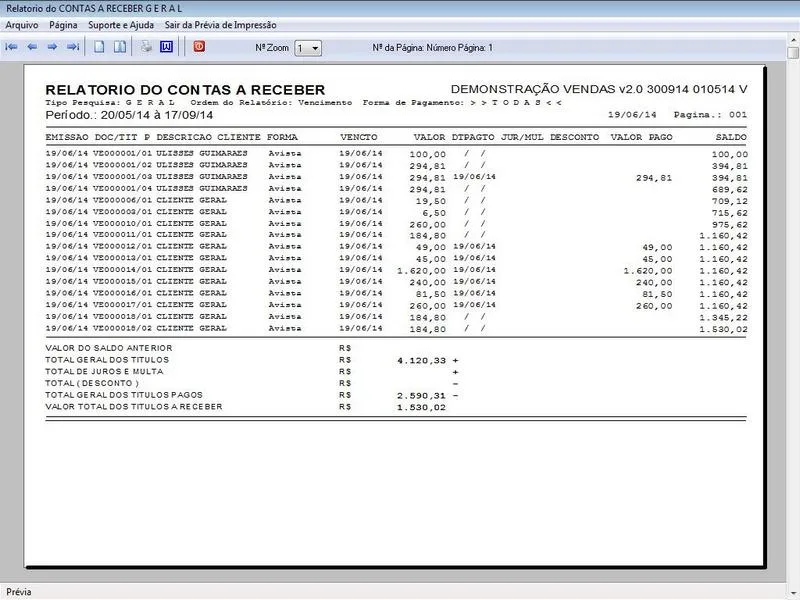Click the vertical scrollbar on the right

(792, 300)
